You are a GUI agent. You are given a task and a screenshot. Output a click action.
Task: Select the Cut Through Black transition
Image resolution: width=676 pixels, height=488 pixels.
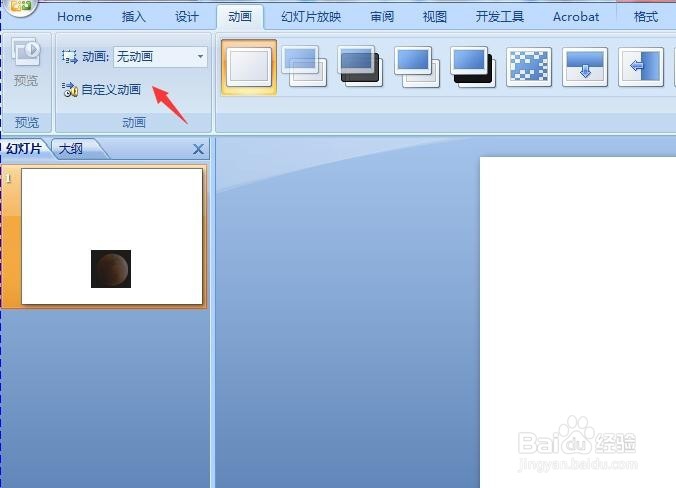pyautogui.click(x=473, y=67)
